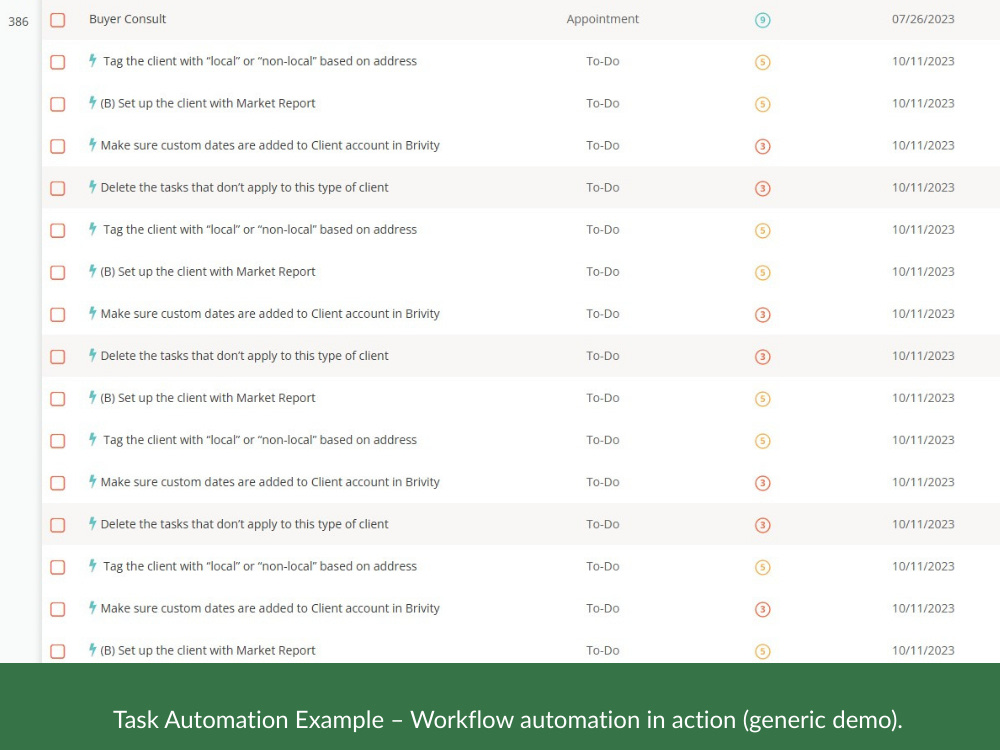Click priority 9 circle on Buyer Consult row
The image size is (1000, 750).
click(762, 20)
